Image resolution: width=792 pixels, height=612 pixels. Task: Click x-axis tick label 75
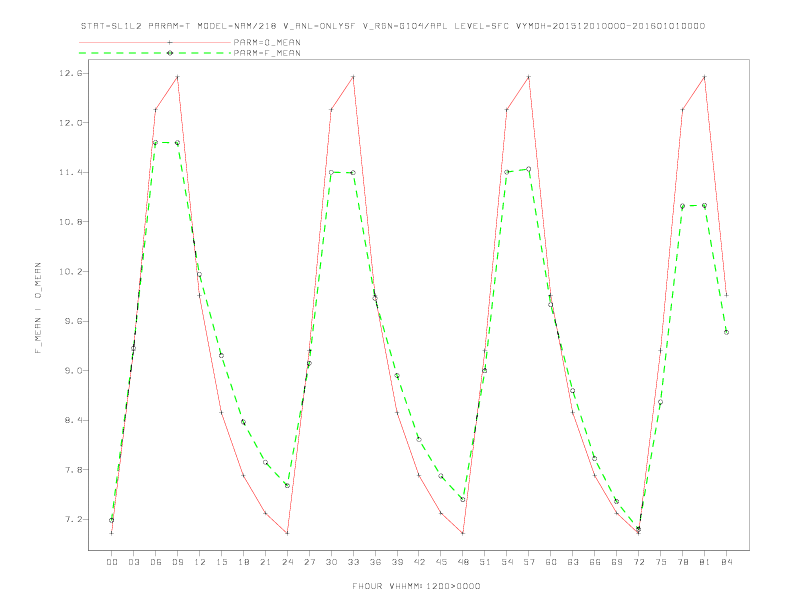click(661, 562)
